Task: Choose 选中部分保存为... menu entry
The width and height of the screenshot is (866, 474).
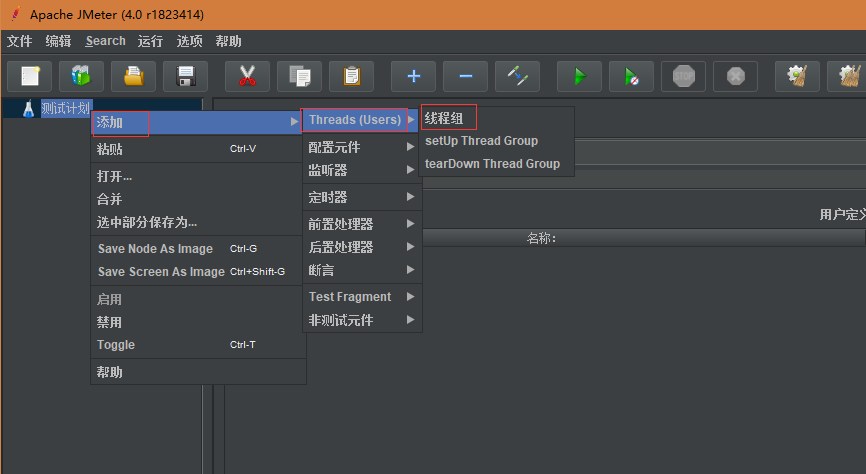Action: [x=197, y=222]
